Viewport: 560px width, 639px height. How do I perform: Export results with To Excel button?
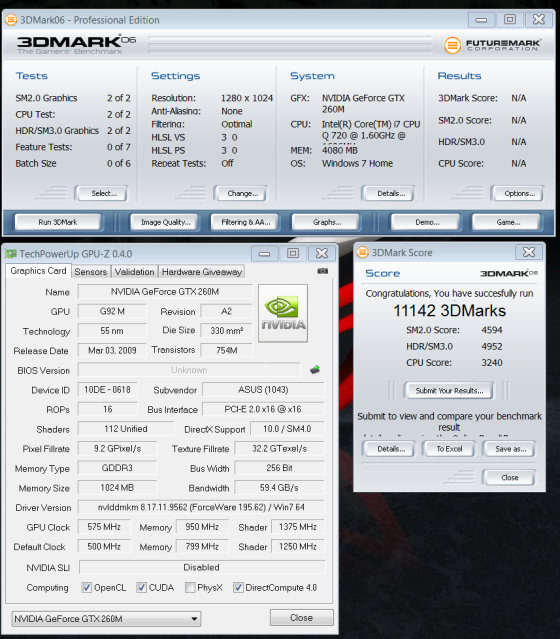[x=449, y=449]
